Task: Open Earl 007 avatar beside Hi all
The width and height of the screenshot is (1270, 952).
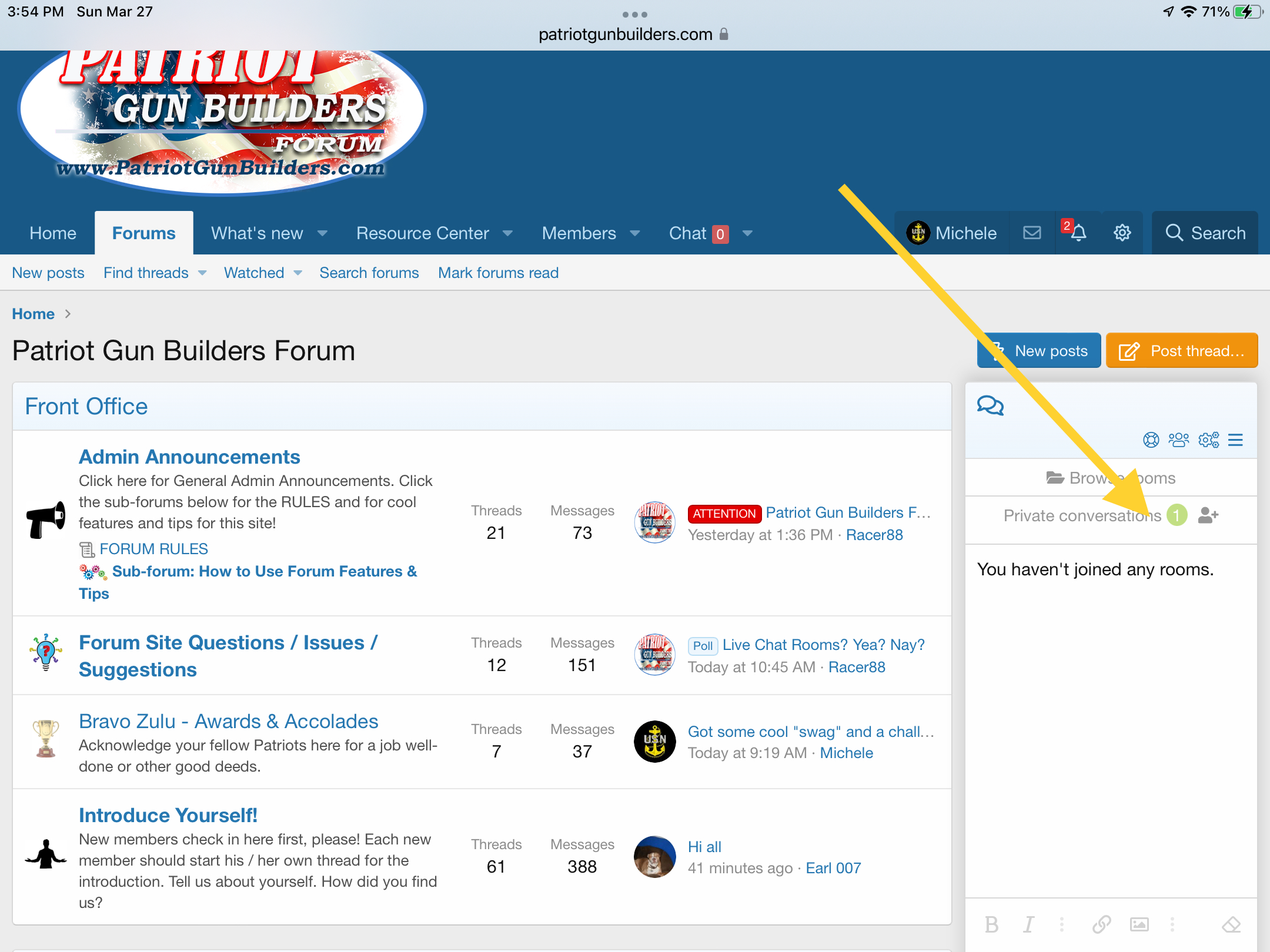Action: (x=654, y=856)
